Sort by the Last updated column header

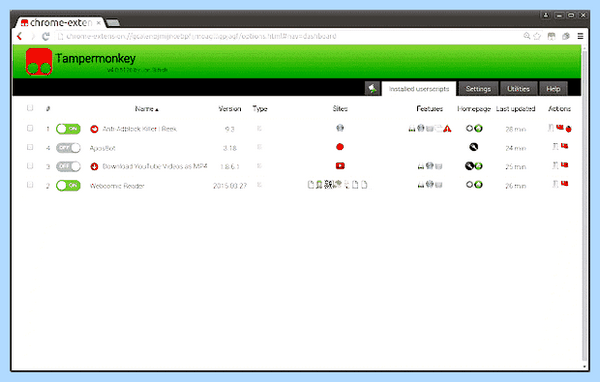pos(515,109)
